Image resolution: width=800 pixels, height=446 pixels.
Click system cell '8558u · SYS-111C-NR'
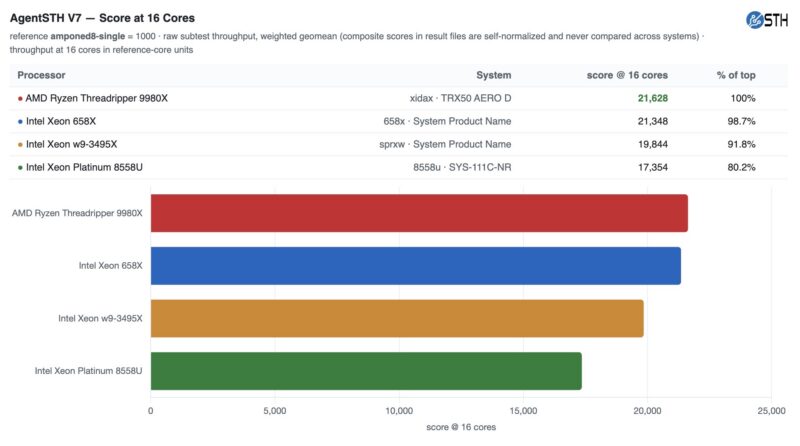(462, 167)
